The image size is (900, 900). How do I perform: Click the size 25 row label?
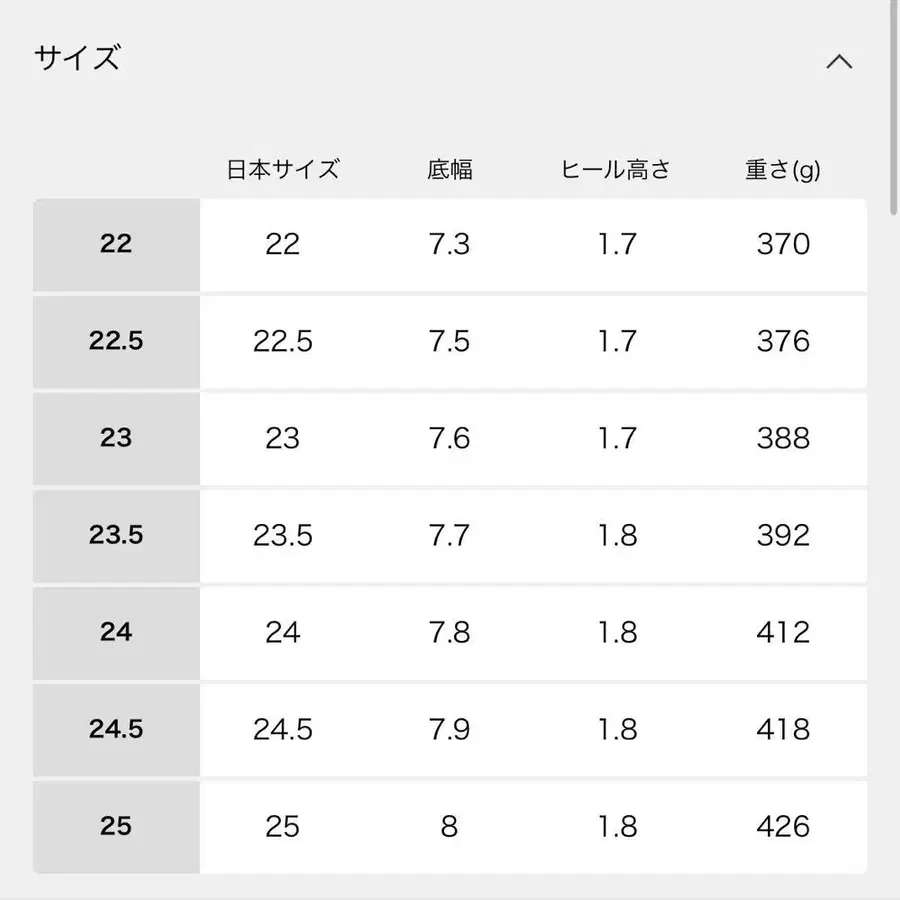coord(116,827)
